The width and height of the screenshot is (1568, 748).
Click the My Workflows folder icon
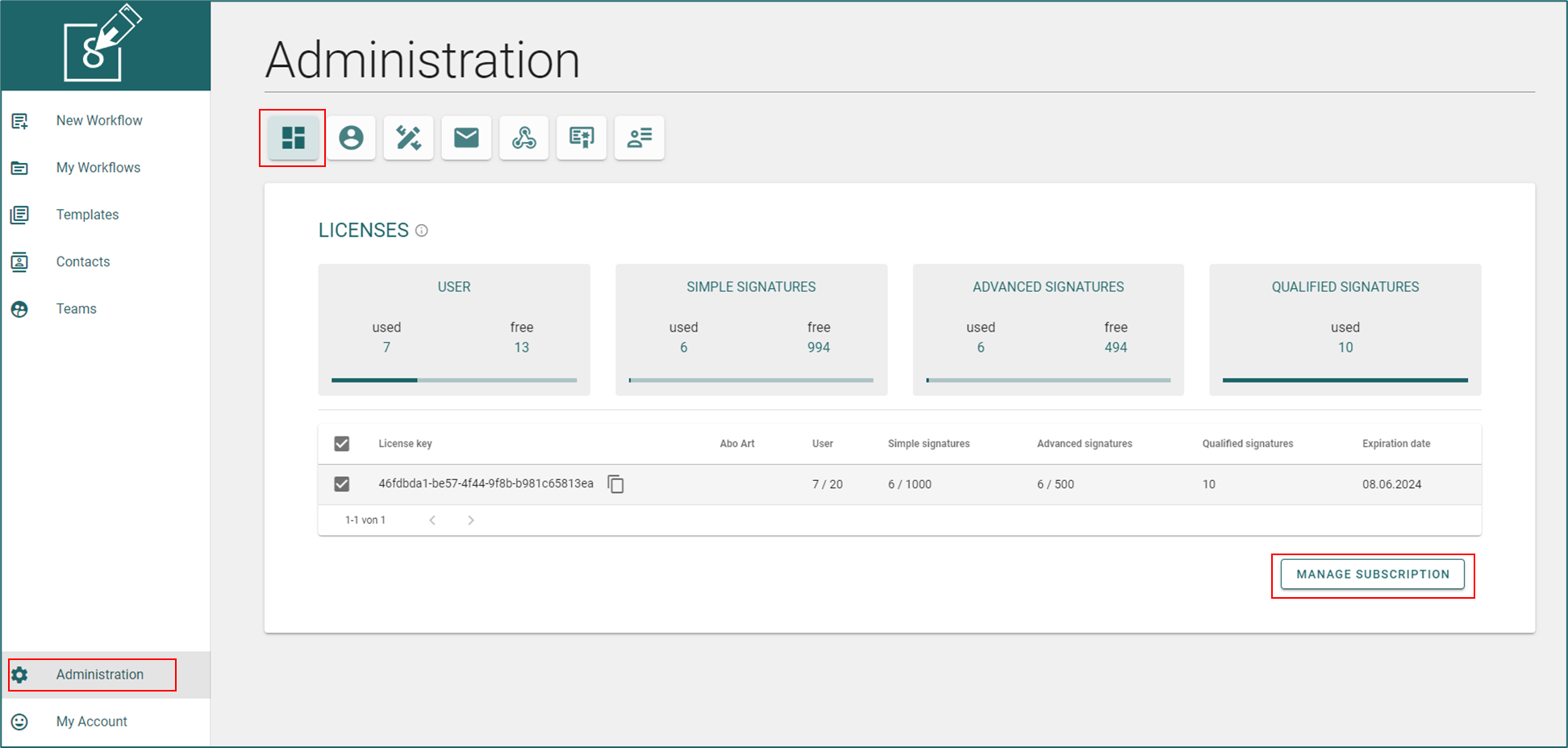[x=19, y=168]
